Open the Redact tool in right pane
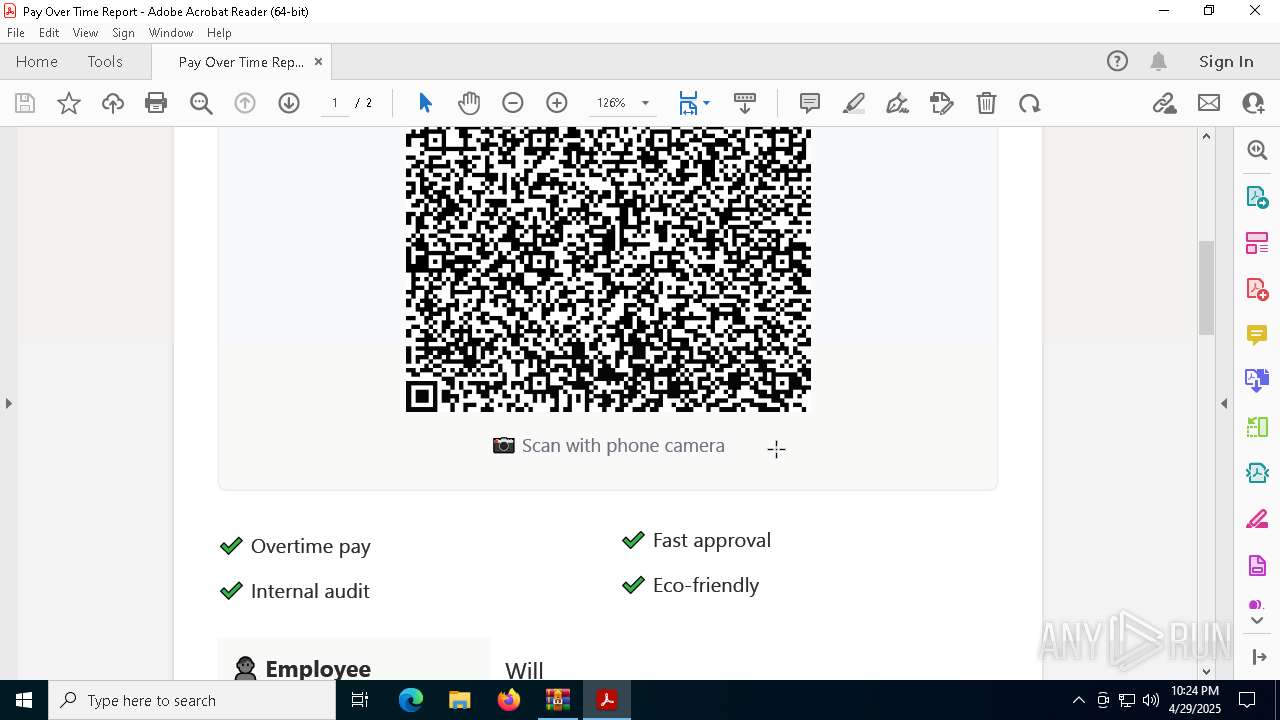Screen dimensions: 1280x720 (x=1257, y=519)
